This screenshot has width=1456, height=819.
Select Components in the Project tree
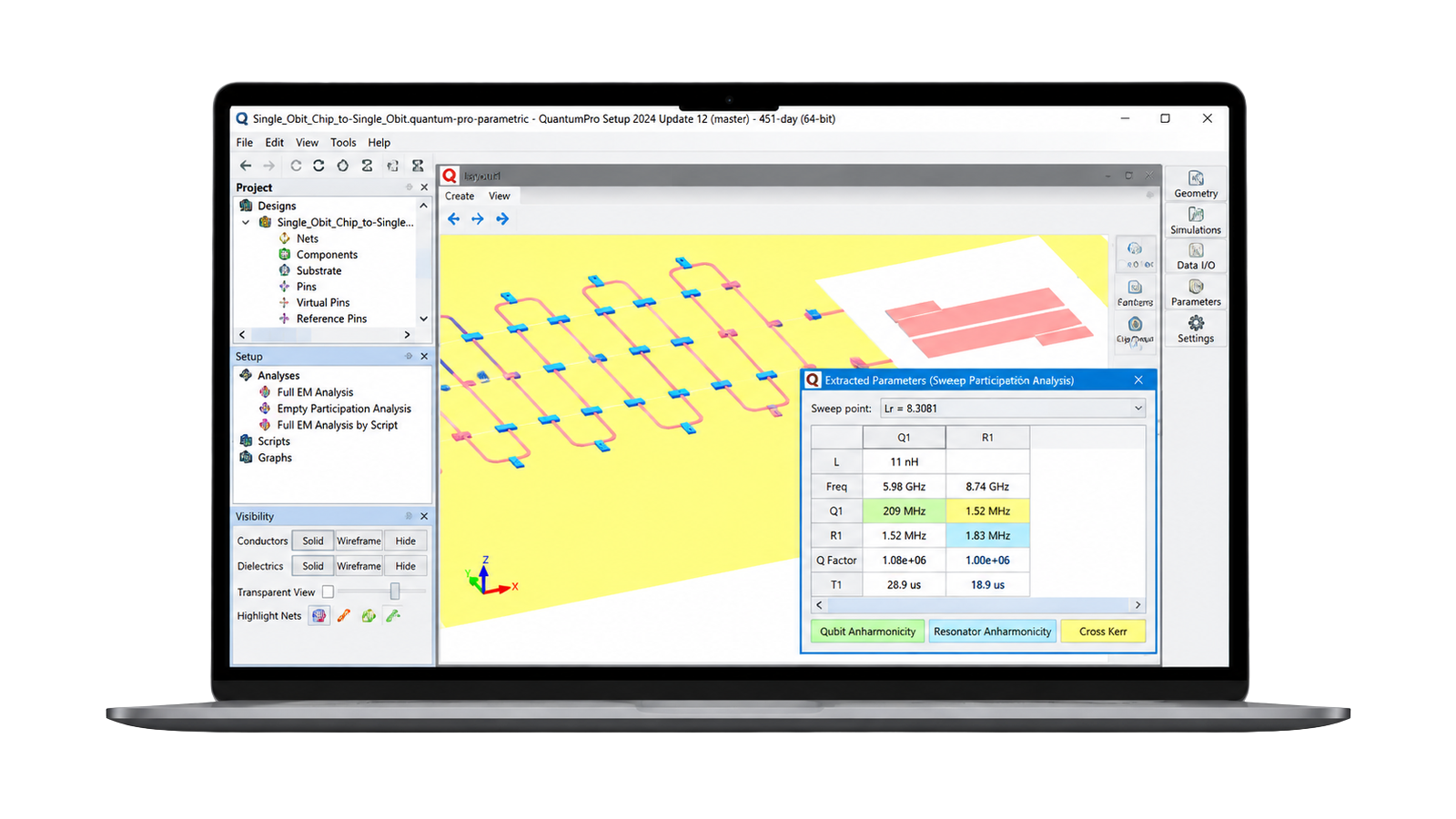point(327,255)
